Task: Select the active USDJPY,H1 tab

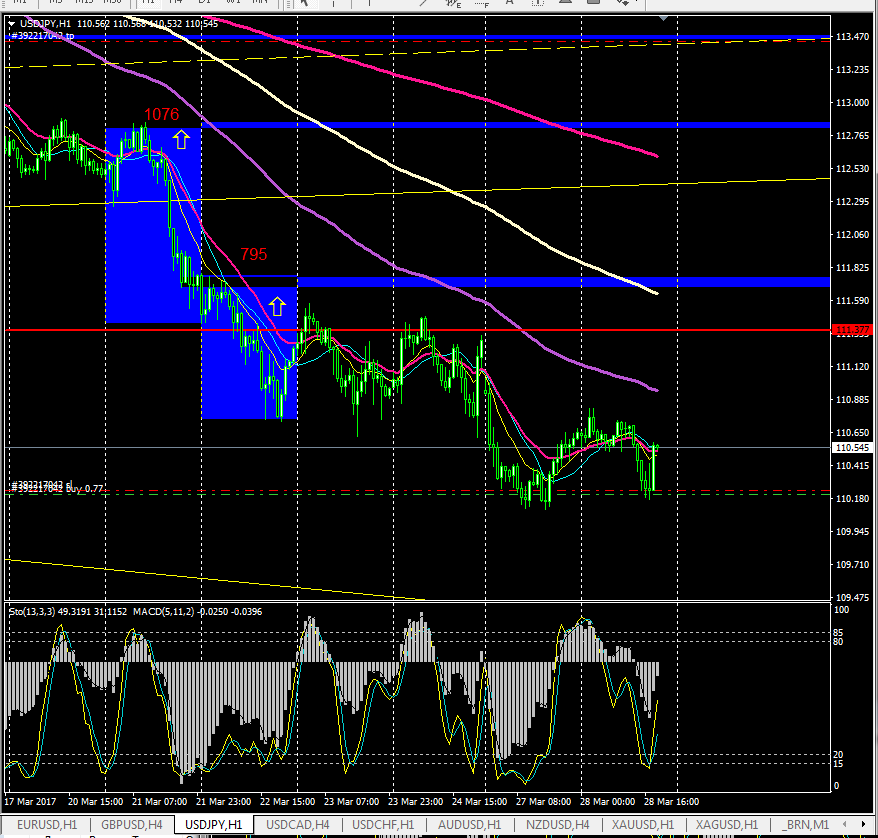Action: [x=213, y=825]
